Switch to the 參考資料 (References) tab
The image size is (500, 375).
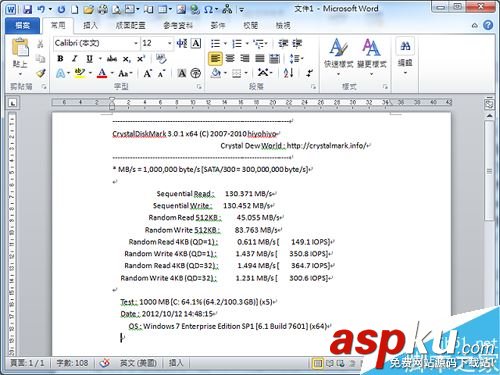click(x=178, y=25)
